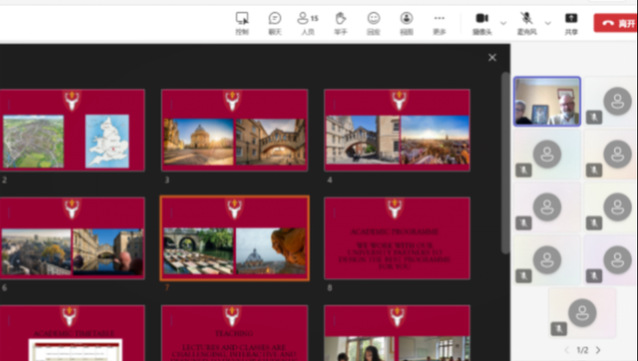The width and height of the screenshot is (638, 361).
Task: Unmute the microphone (麦克风)
Action: 527,23
